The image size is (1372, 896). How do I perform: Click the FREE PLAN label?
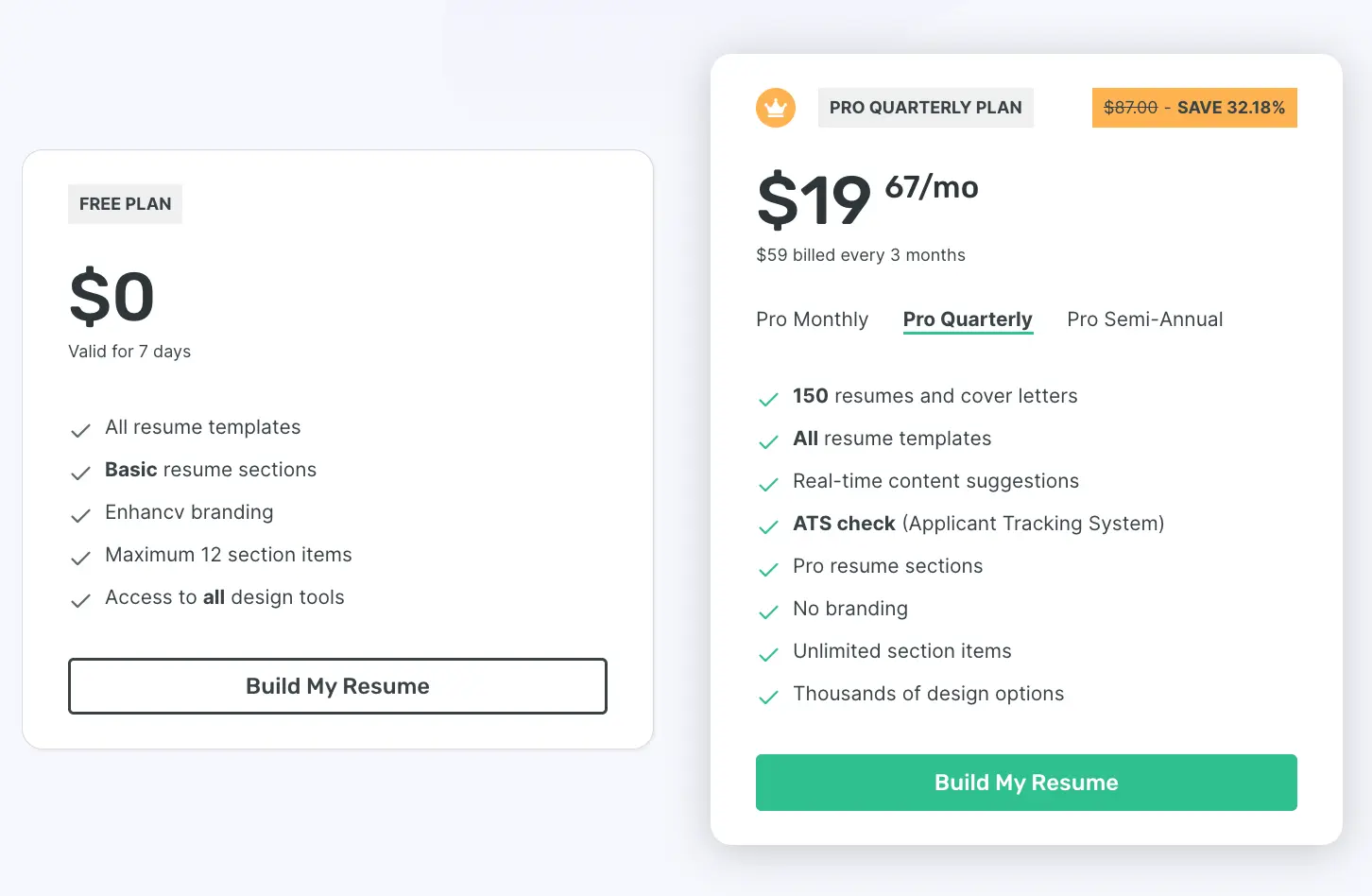point(125,204)
